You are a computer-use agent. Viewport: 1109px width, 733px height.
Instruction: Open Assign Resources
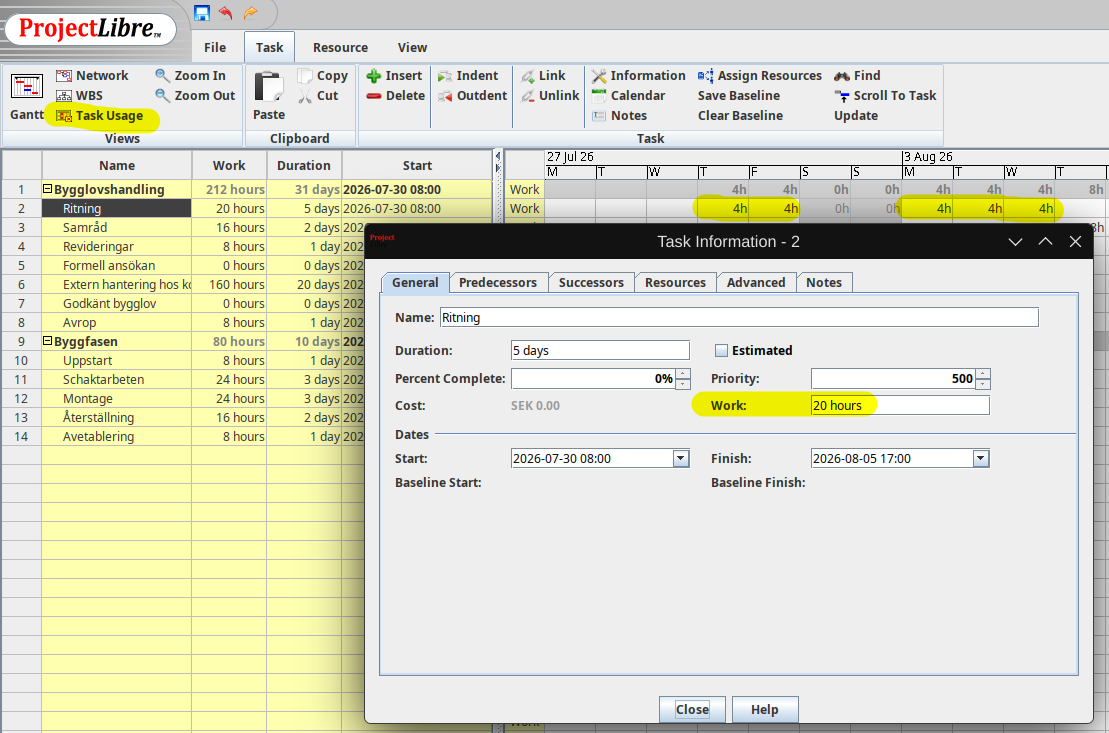(760, 76)
